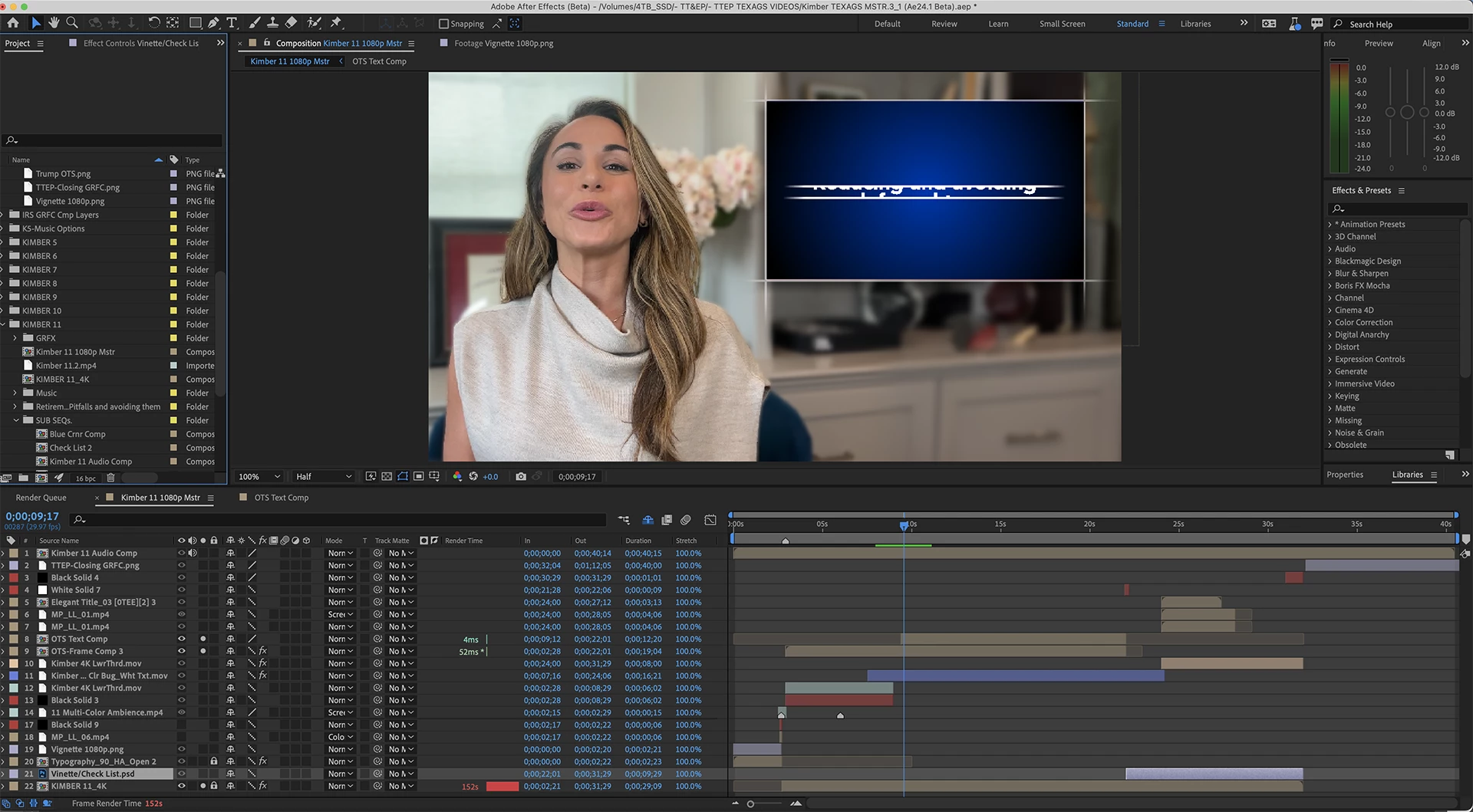The width and height of the screenshot is (1473, 812).
Task: Open the OTS Text Comp timeline tab
Action: [x=282, y=498]
